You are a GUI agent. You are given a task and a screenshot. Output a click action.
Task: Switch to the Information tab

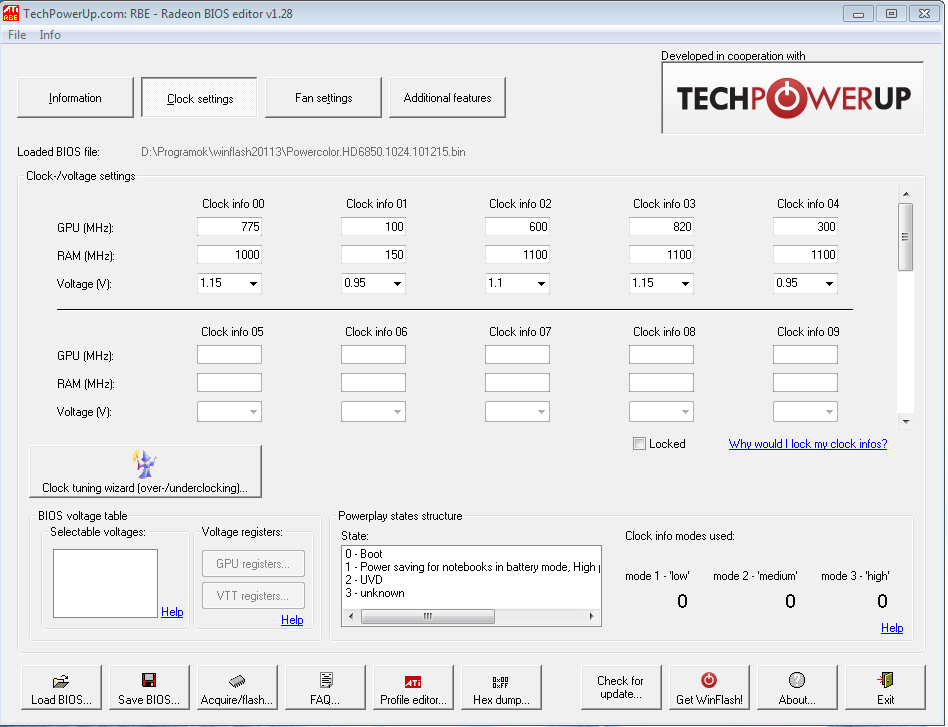(75, 97)
